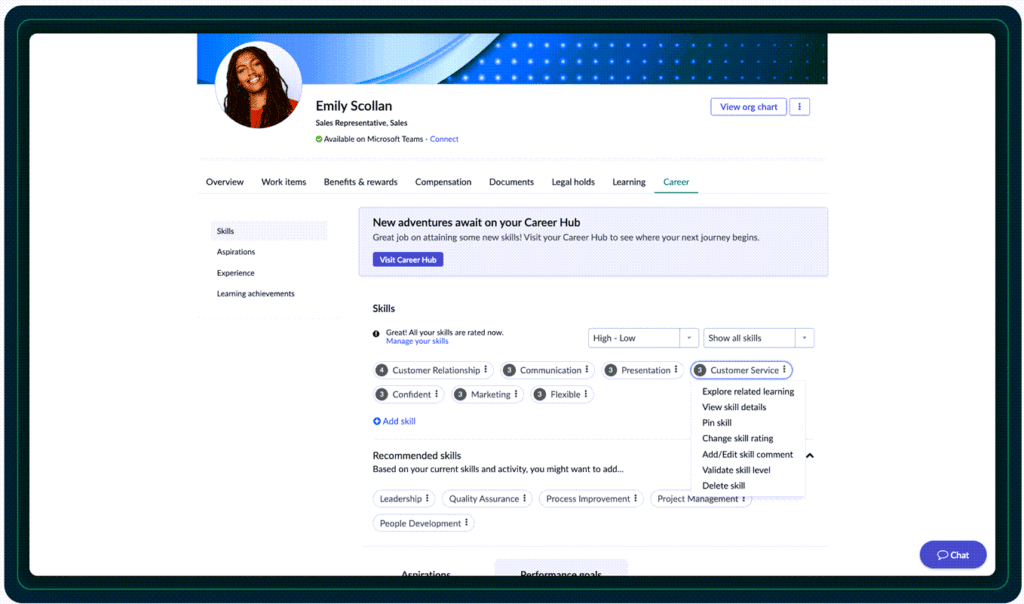Open the Leadership recommended skill menu
The image size is (1024, 604).
tap(429, 498)
